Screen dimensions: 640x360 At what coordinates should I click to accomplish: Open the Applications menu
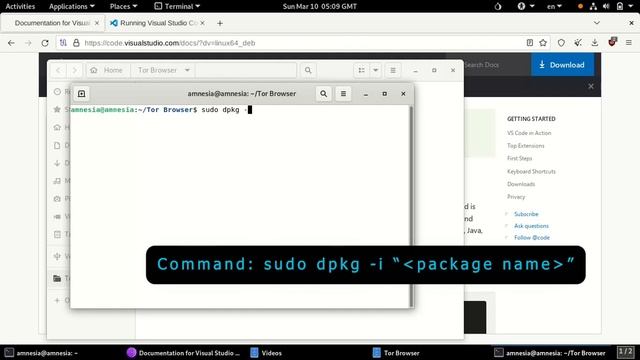coord(71,6)
